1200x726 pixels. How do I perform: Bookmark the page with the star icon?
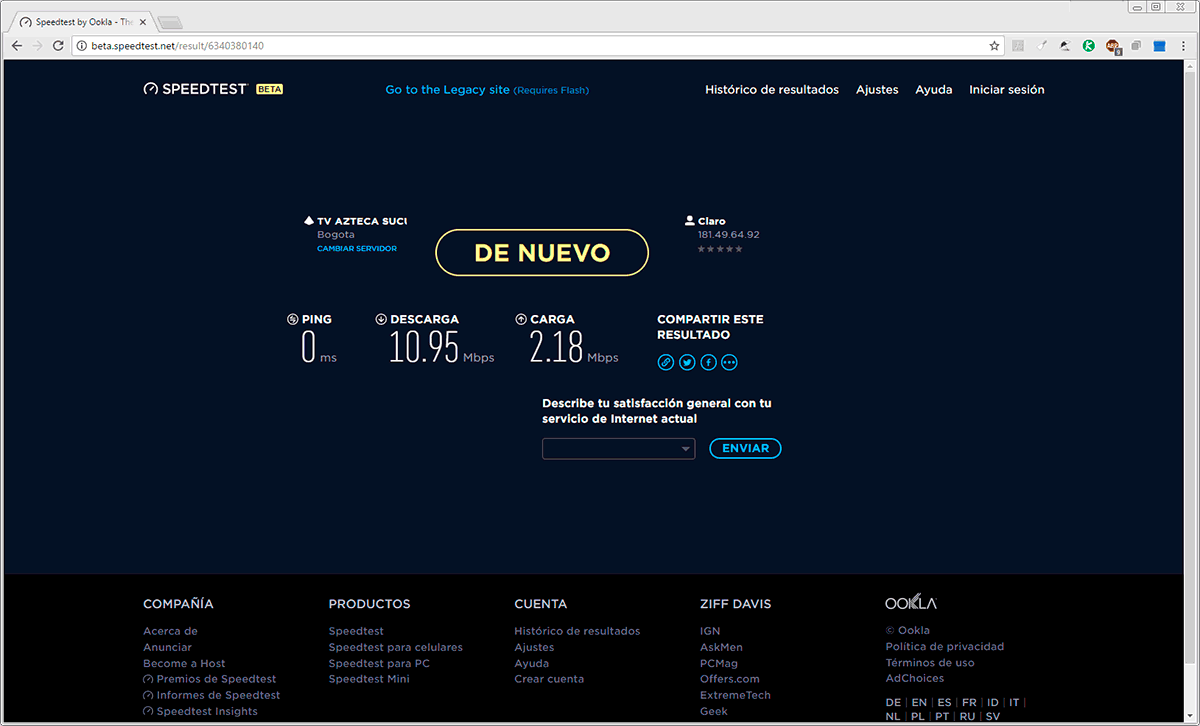point(994,46)
